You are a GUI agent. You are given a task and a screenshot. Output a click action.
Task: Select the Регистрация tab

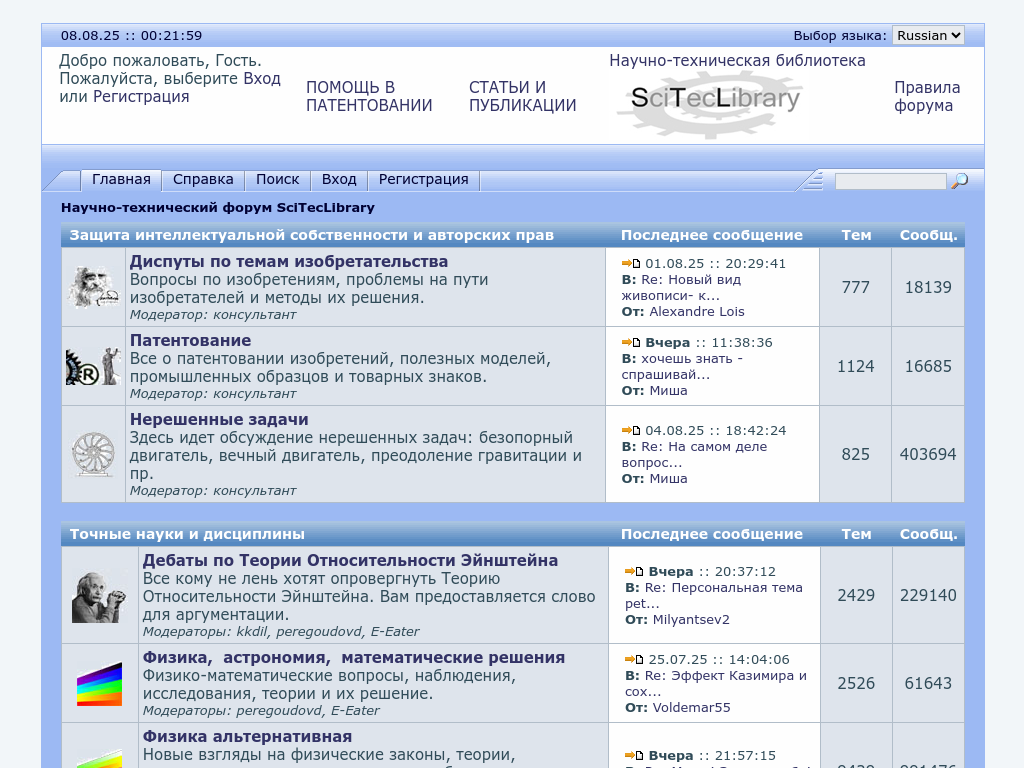(x=423, y=180)
